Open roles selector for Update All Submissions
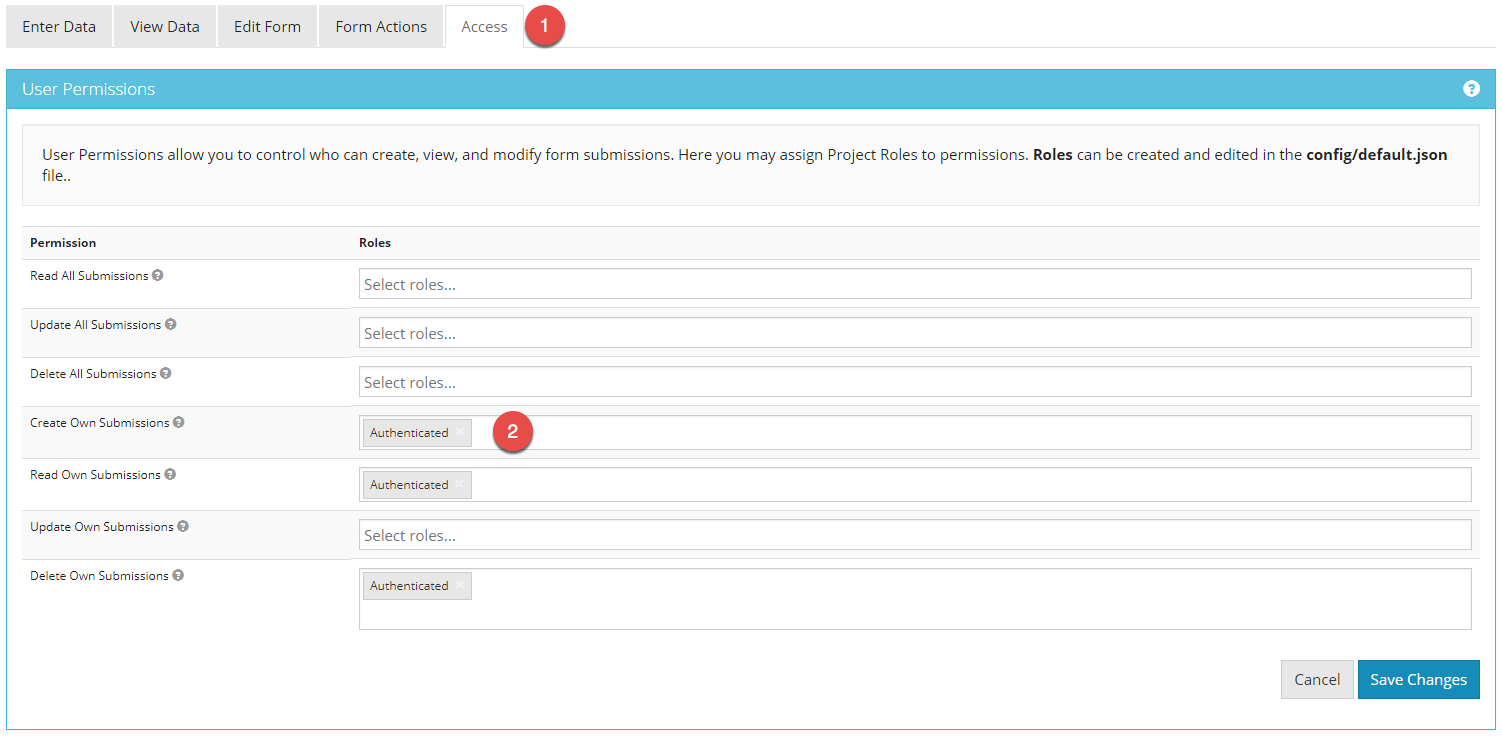 (x=914, y=333)
